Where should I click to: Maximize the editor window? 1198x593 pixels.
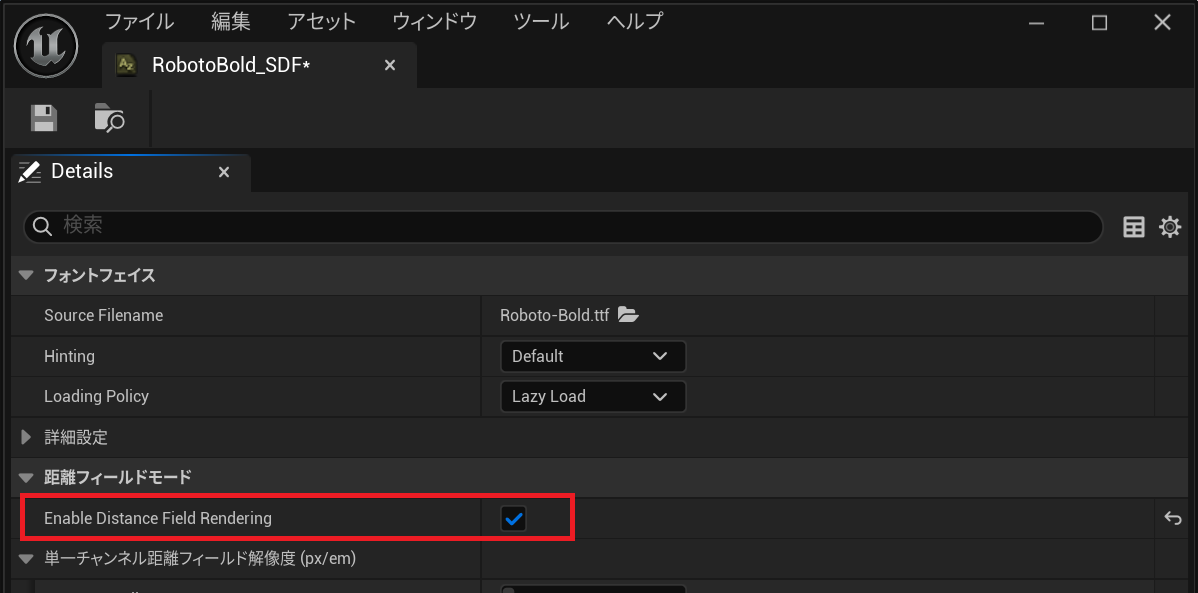pos(1099,23)
